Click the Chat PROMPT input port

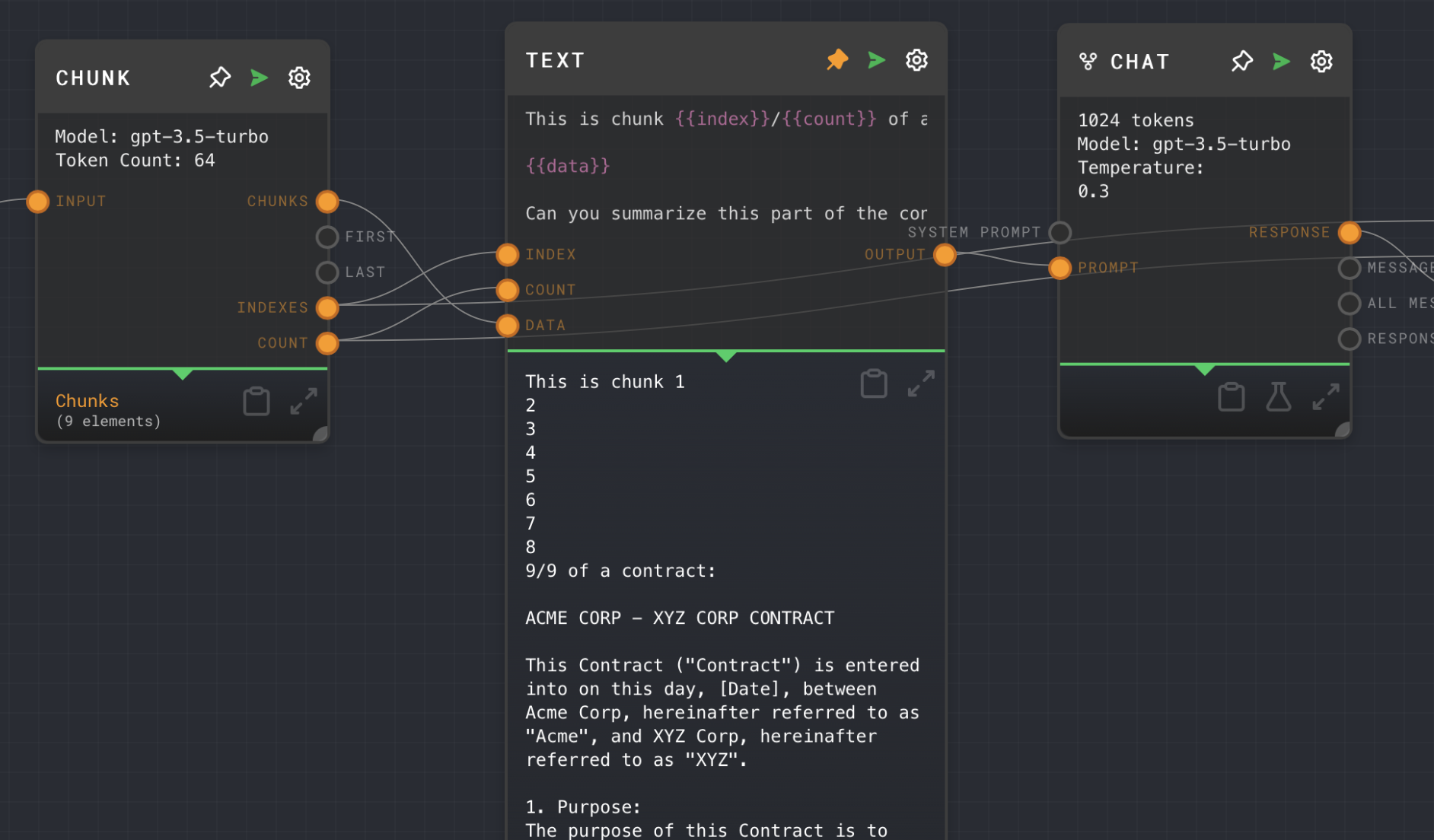tap(1060, 268)
